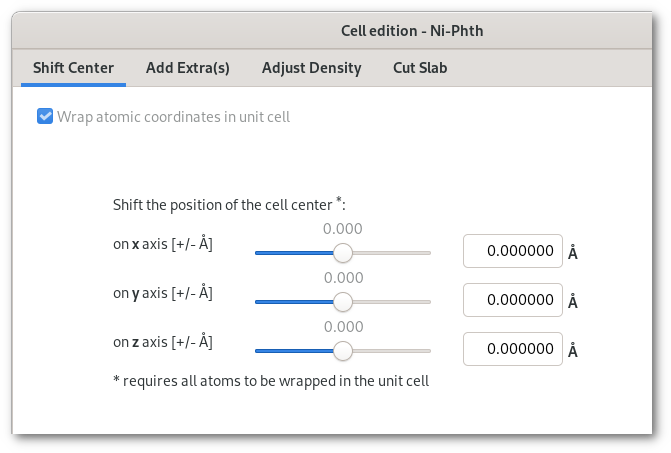The height and width of the screenshot is (453, 671).
Task: Click right end of x axis slider track
Action: [425, 252]
